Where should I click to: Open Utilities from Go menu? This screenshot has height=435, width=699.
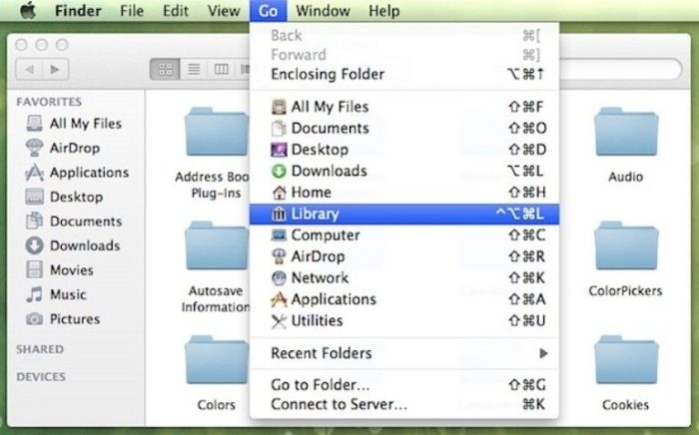[x=404, y=321]
